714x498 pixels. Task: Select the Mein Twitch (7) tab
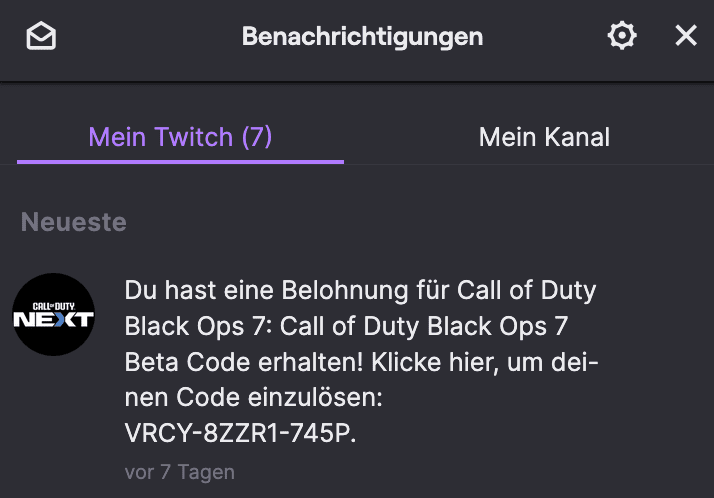180,137
